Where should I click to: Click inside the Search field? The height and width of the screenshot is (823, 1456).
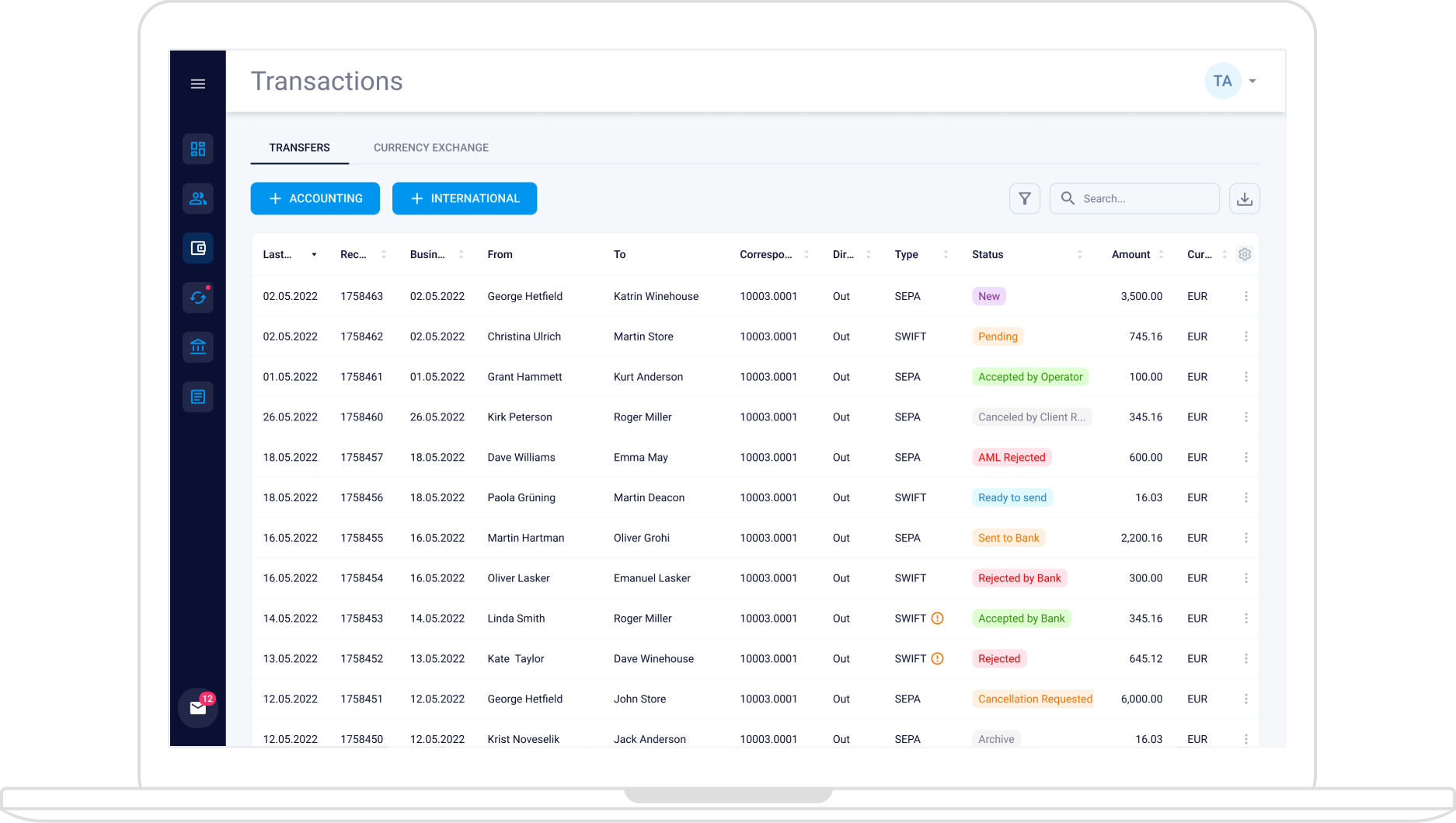(x=1134, y=198)
